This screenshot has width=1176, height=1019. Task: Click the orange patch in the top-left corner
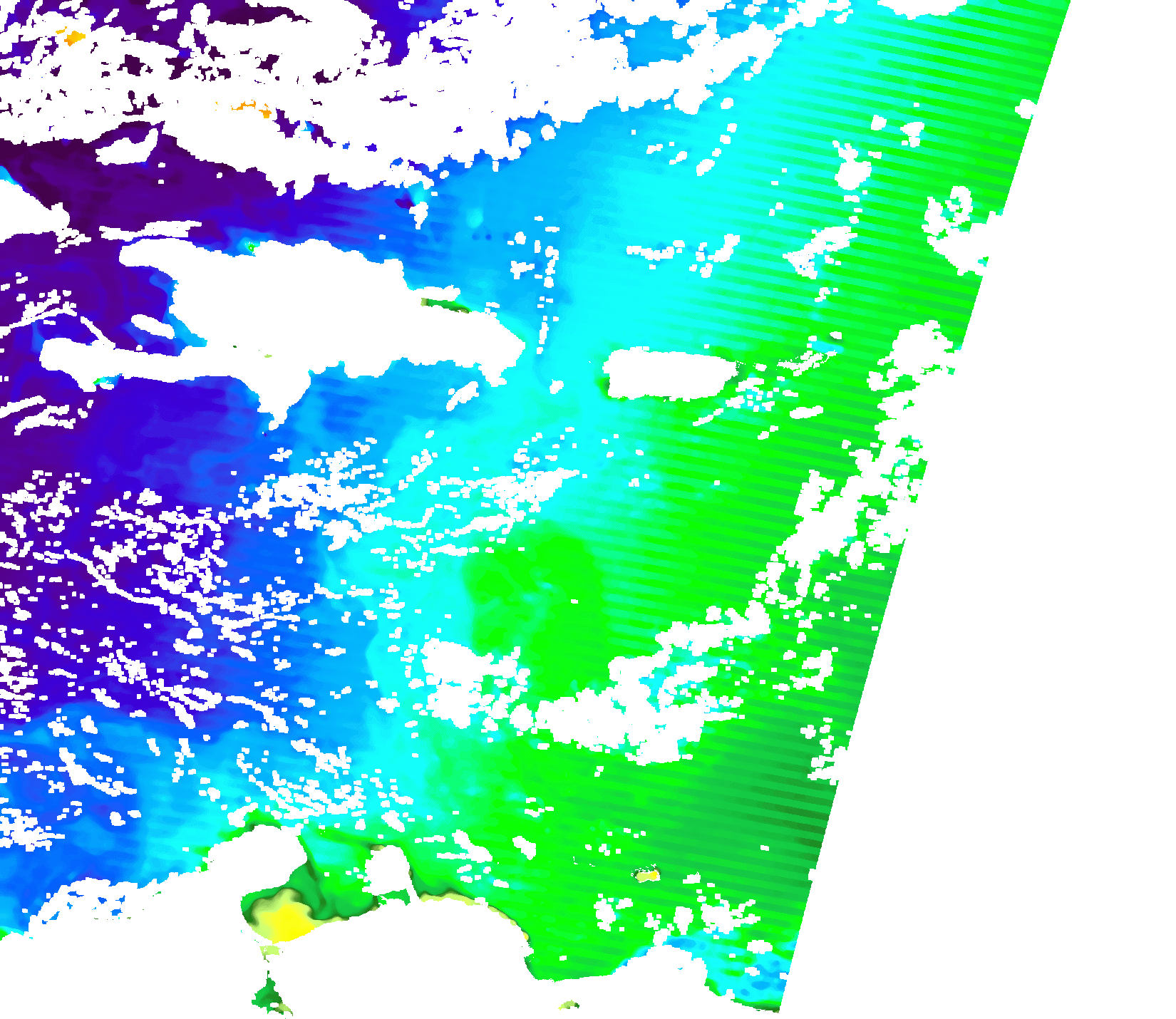coord(73,37)
